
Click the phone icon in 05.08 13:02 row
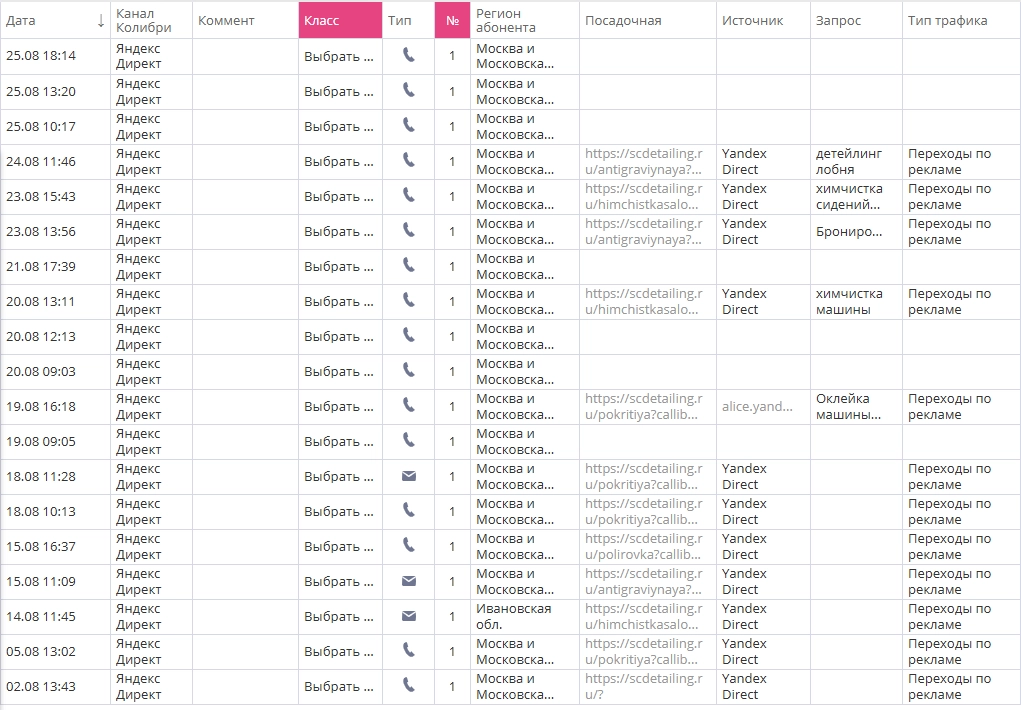408,651
